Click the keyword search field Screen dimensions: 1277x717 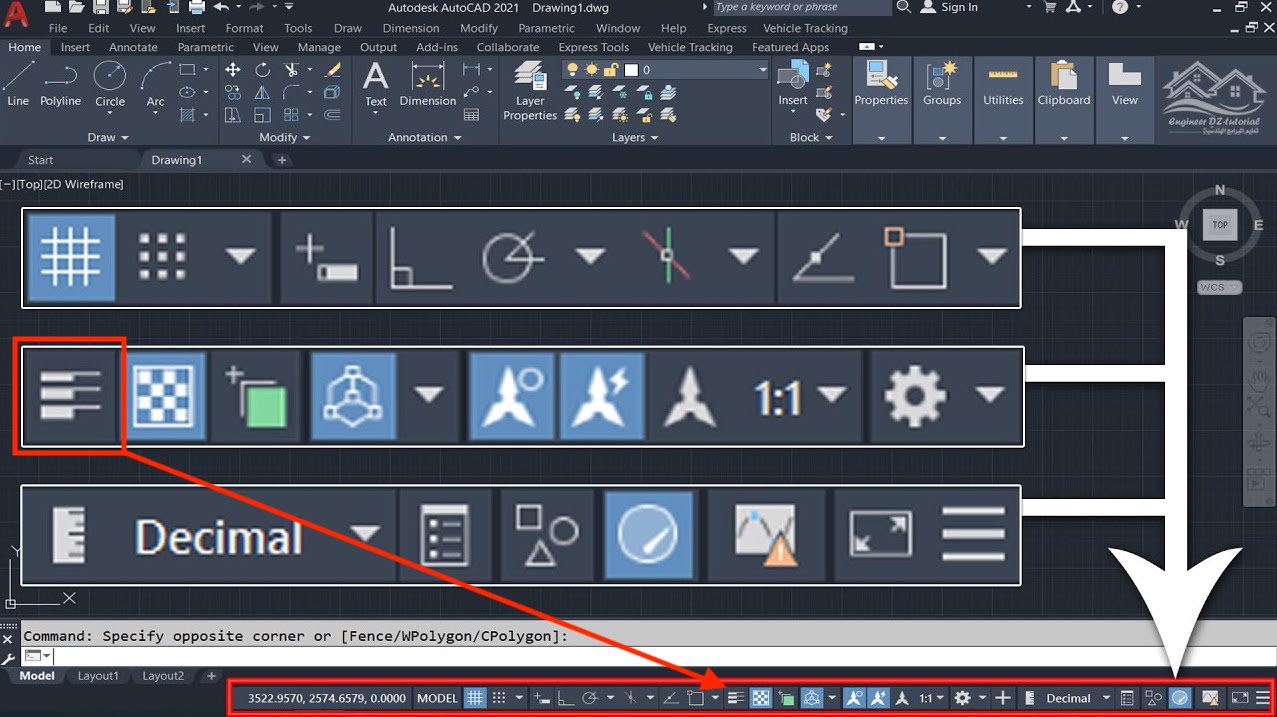point(800,8)
